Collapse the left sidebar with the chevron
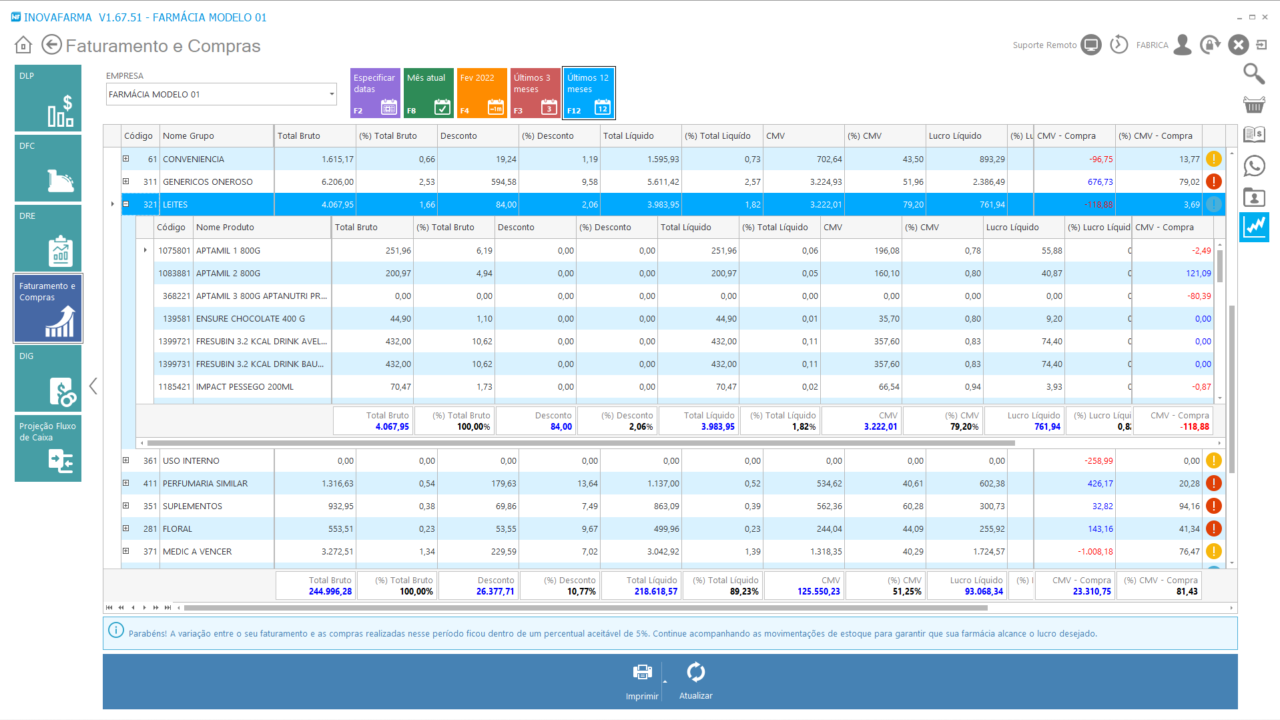 [x=93, y=386]
